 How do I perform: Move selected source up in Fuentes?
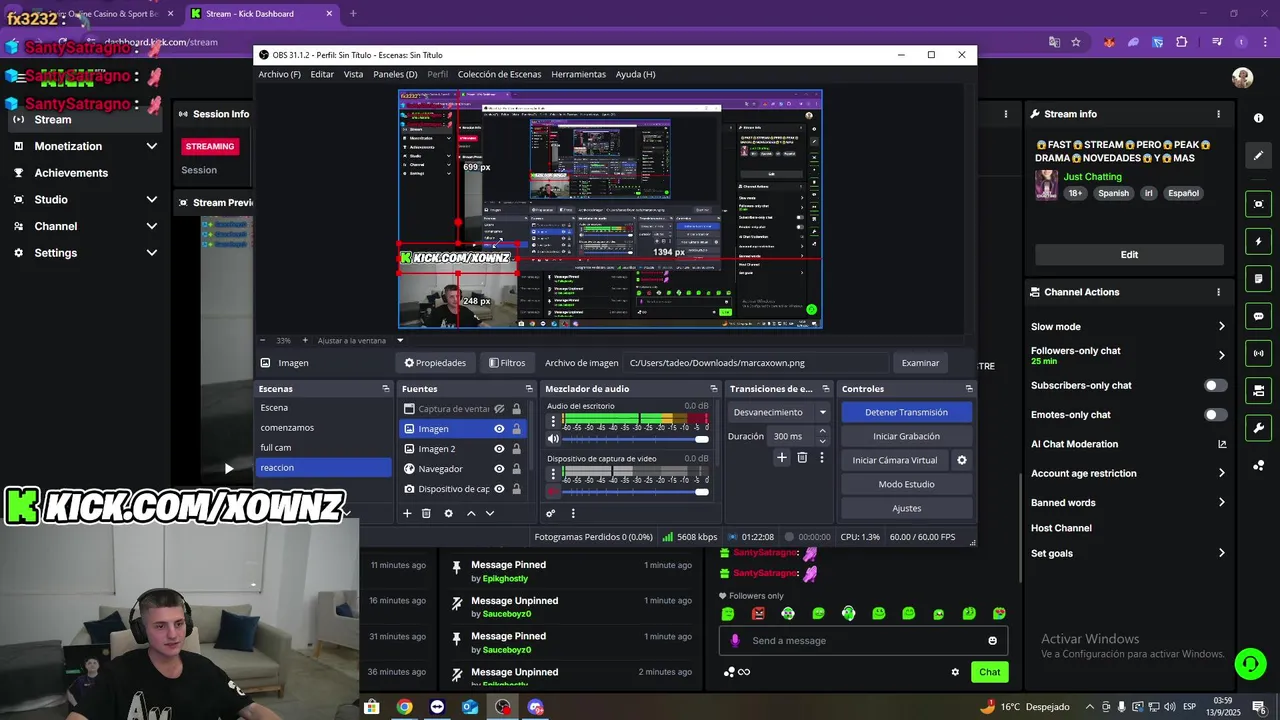(471, 513)
